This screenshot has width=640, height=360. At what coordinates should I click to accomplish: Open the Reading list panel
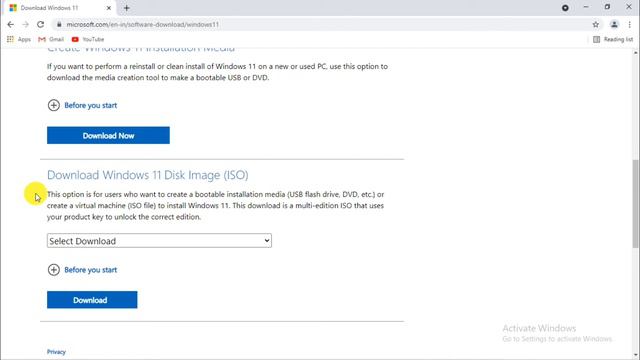pos(613,39)
